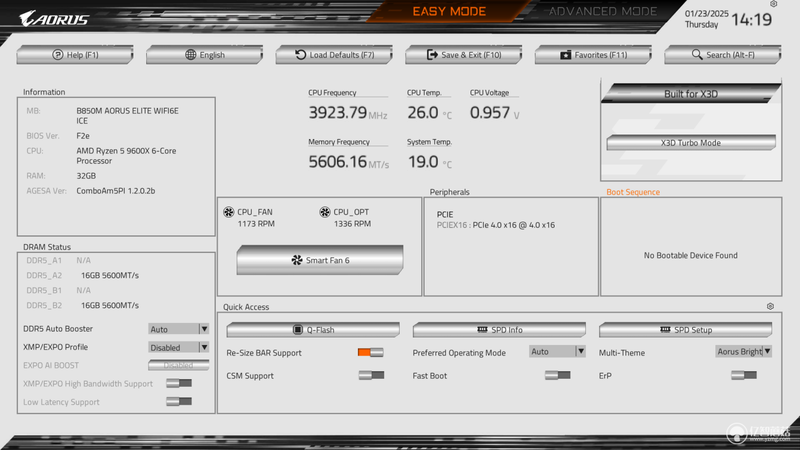Click the Save & Exit (F10) button
This screenshot has height=450, width=800.
pos(464,55)
